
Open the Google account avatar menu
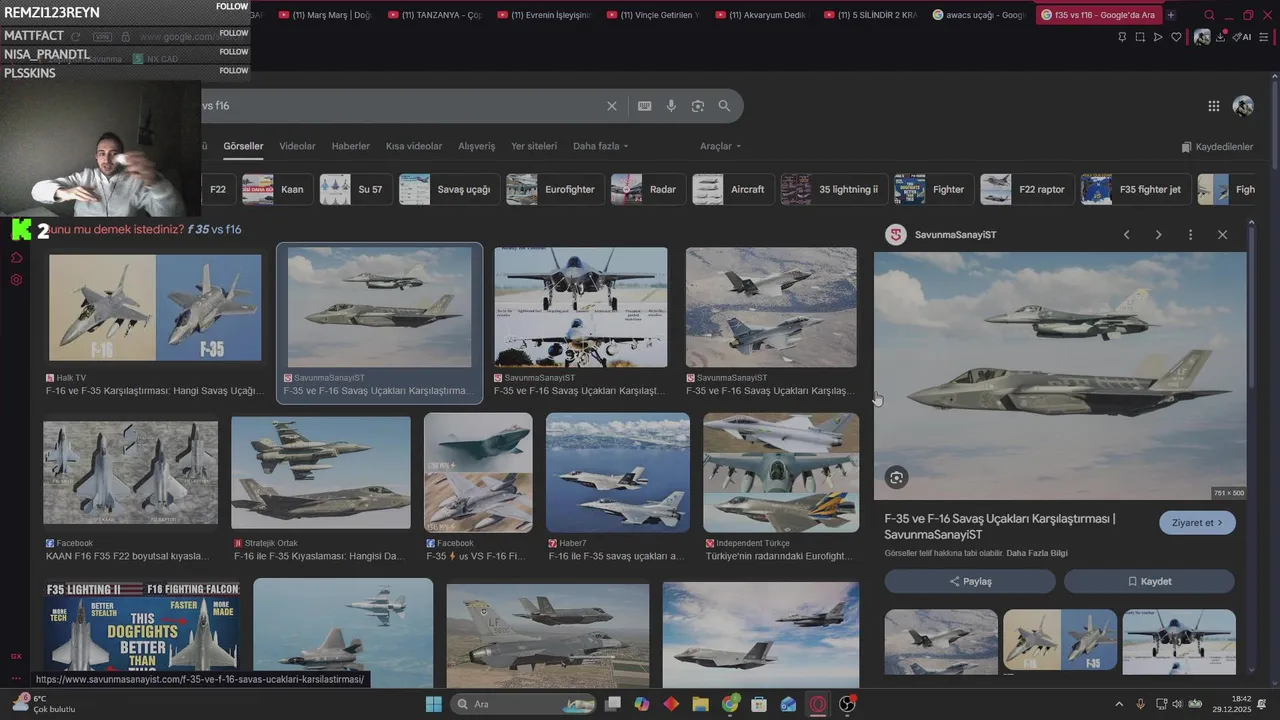1243,106
